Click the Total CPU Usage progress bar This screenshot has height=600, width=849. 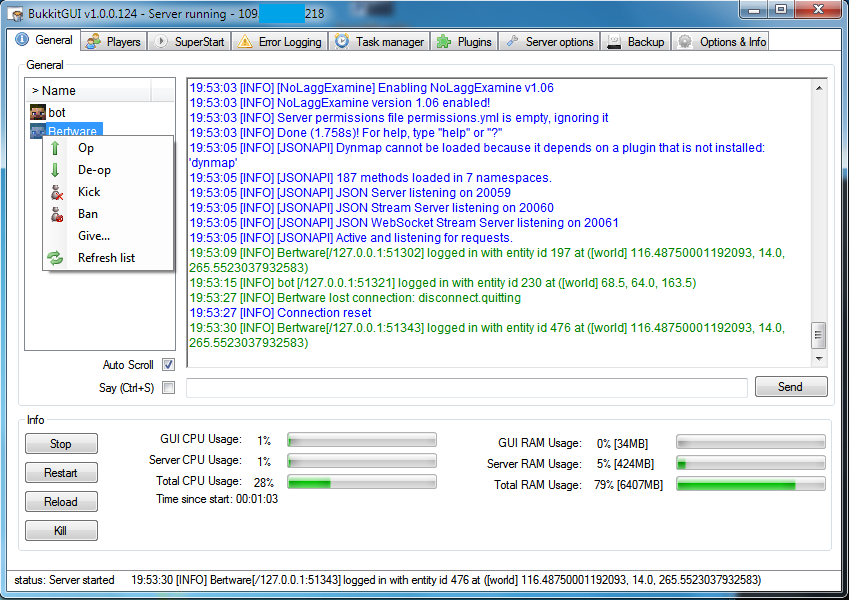362,482
